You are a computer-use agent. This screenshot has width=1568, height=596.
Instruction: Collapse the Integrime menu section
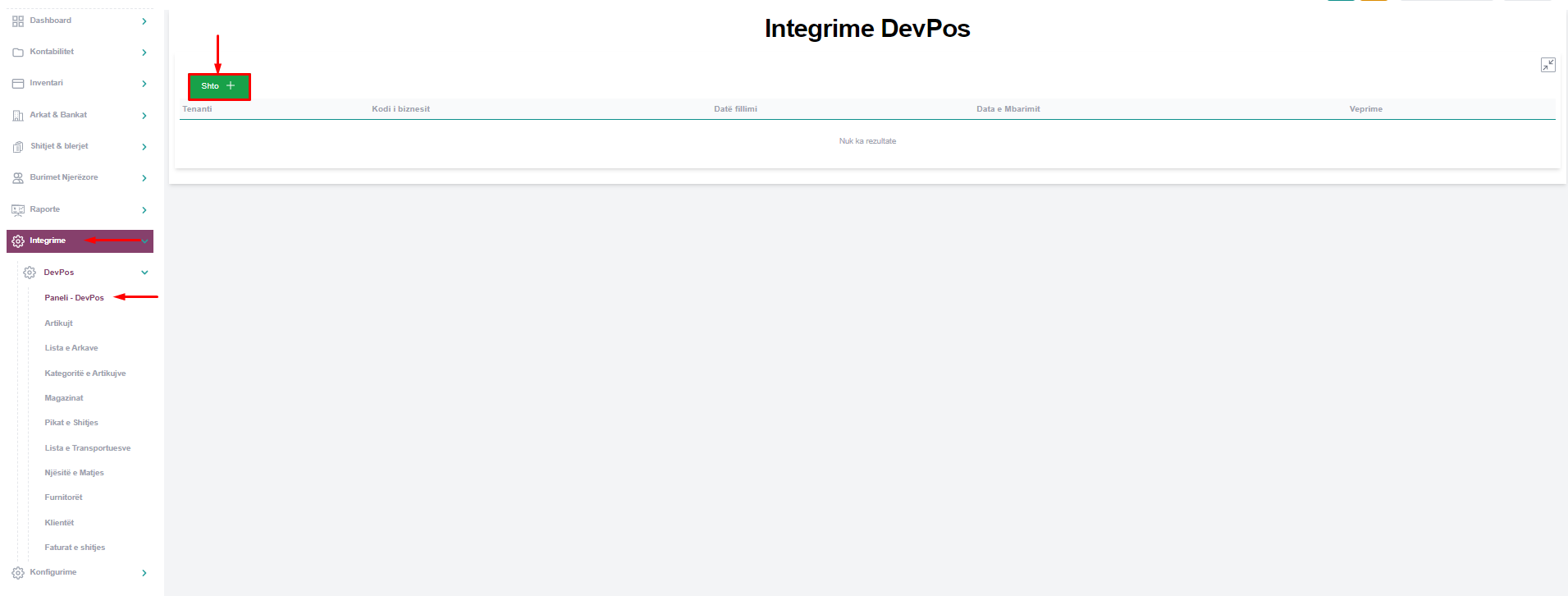(144, 241)
